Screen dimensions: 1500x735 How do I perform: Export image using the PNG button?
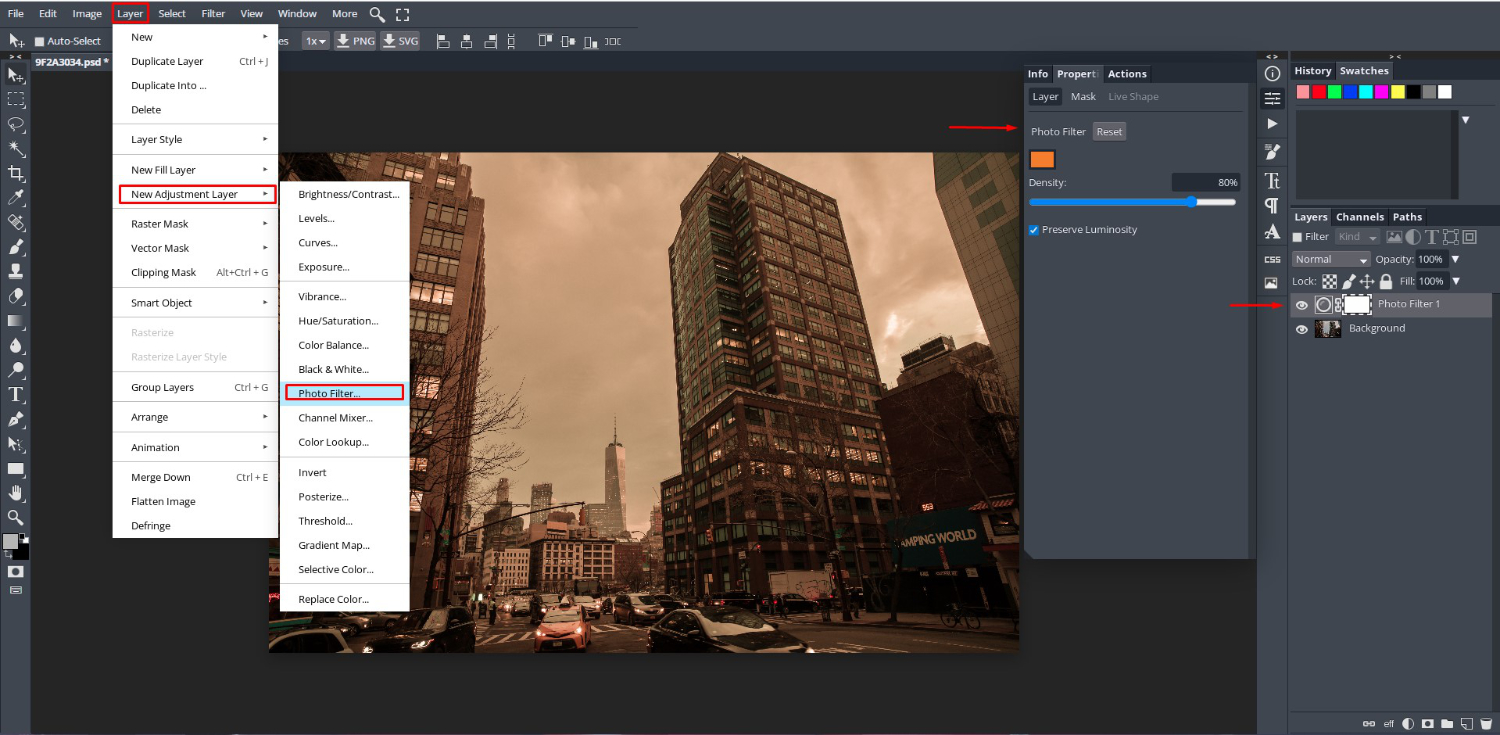coord(355,41)
